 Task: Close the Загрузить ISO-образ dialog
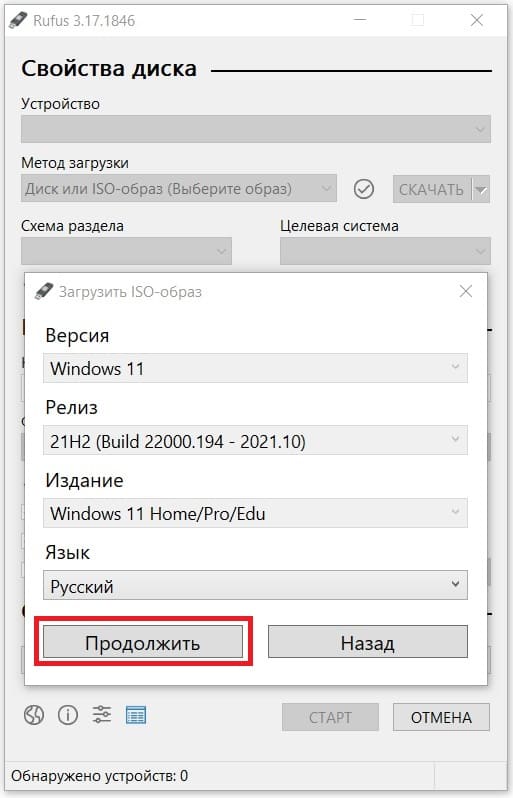pos(466,292)
